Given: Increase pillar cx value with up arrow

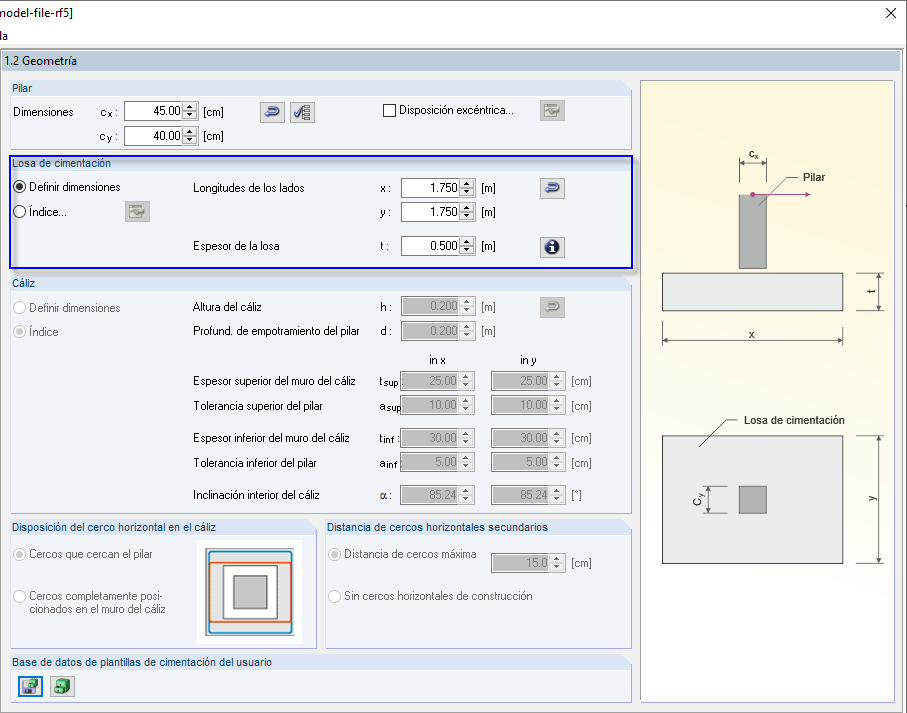Looking at the screenshot, I should 190,107.
